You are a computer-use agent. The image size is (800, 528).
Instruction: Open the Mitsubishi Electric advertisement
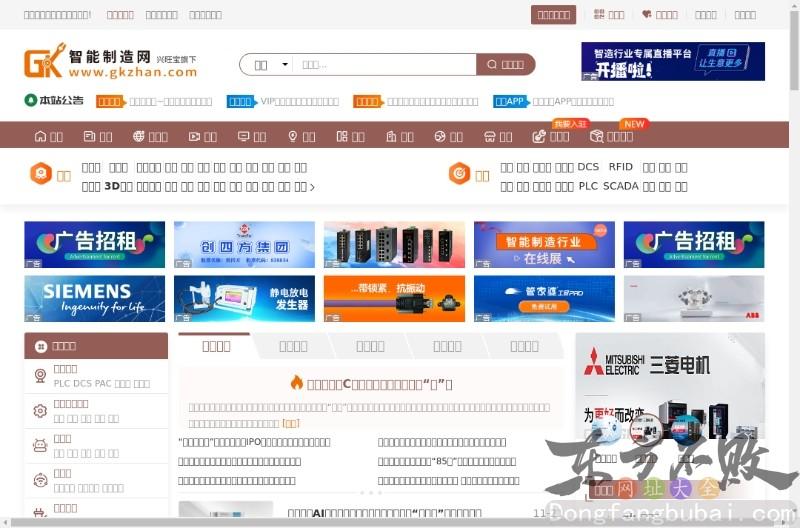[670, 386]
